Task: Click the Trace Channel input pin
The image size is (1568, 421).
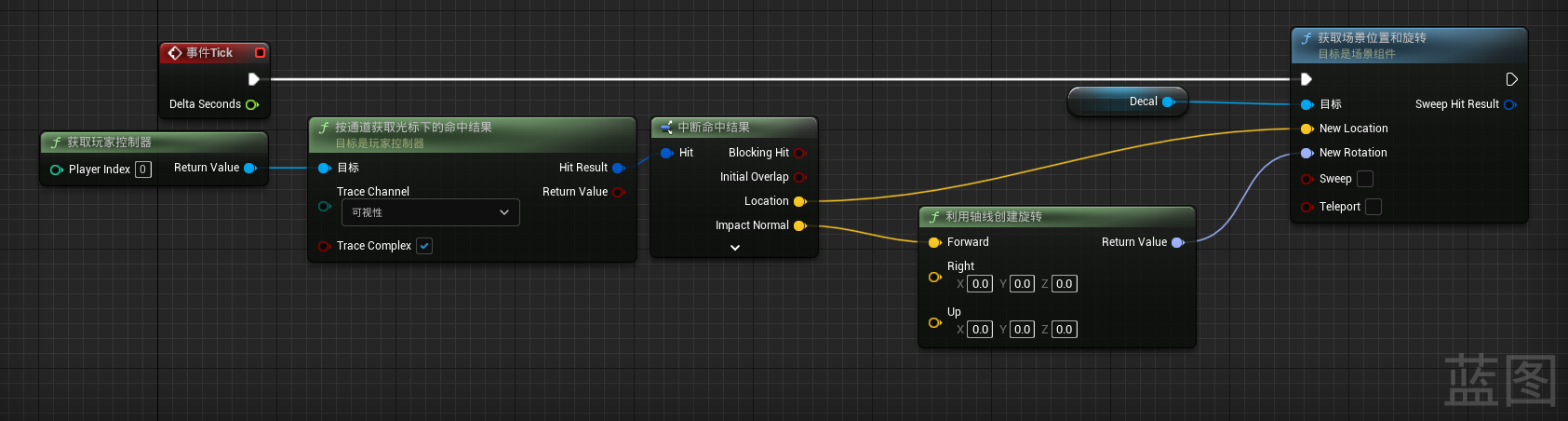Action: tap(325, 207)
